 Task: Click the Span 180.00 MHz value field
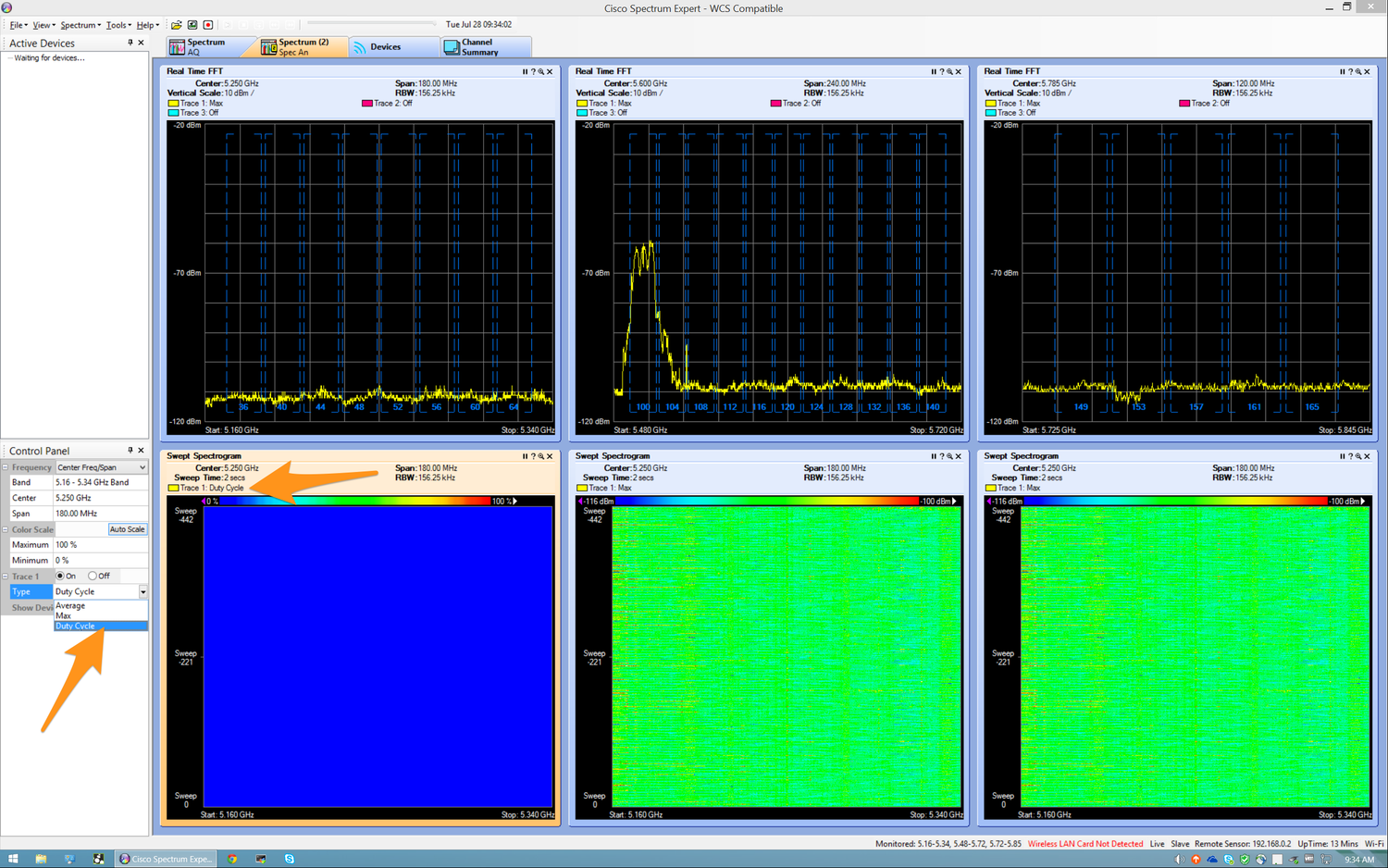101,514
